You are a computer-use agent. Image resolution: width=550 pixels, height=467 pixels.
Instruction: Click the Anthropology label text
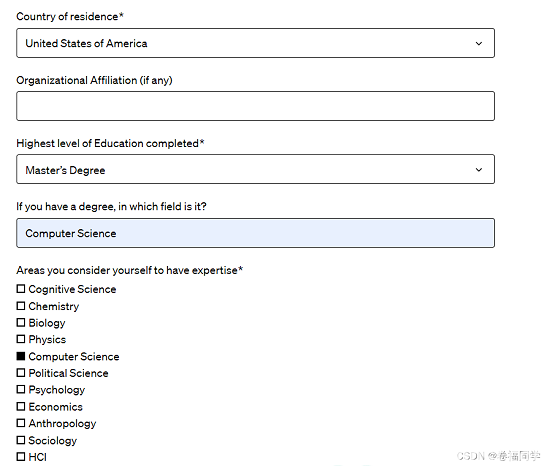tap(62, 423)
